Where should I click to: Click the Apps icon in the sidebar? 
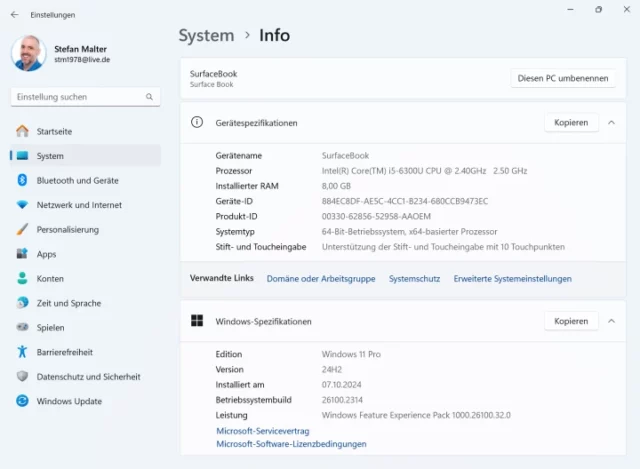click(22, 253)
